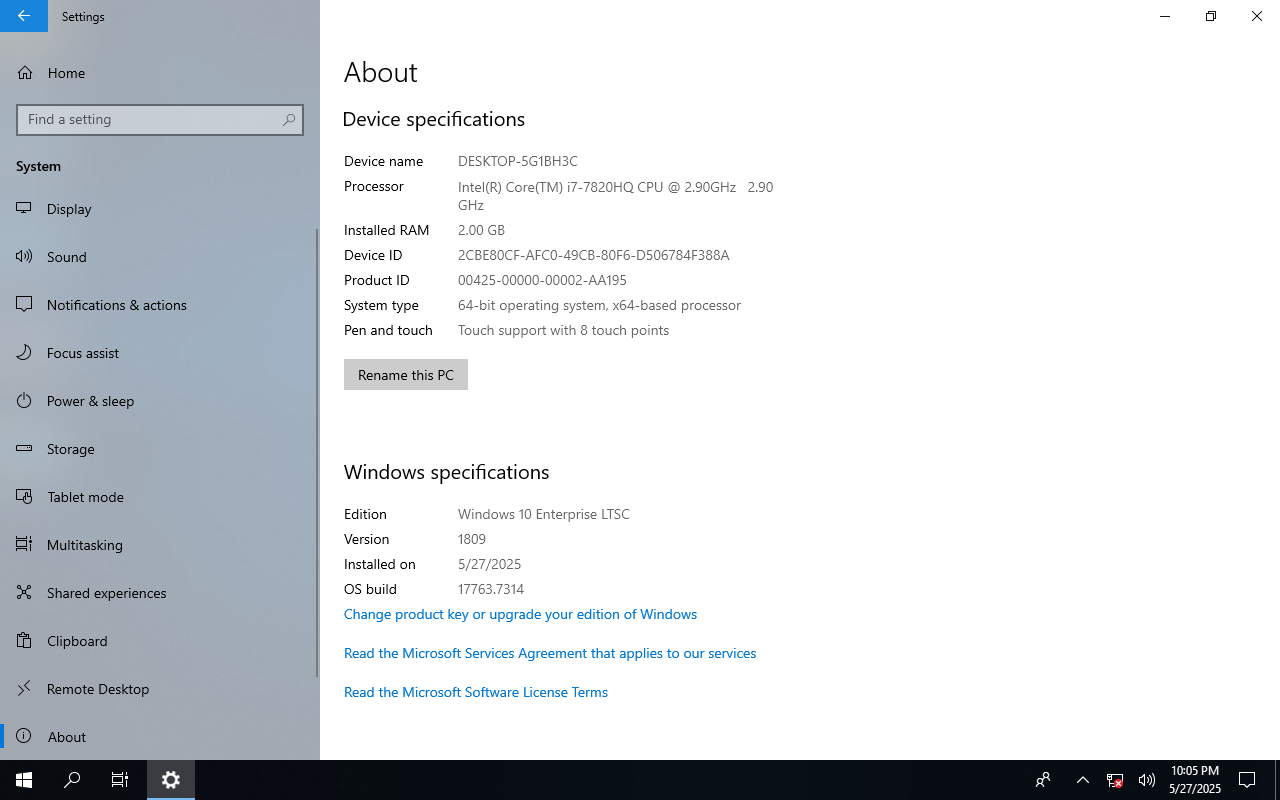This screenshot has height=800, width=1280.
Task: Open the Windows Start menu
Action: pyautogui.click(x=24, y=780)
